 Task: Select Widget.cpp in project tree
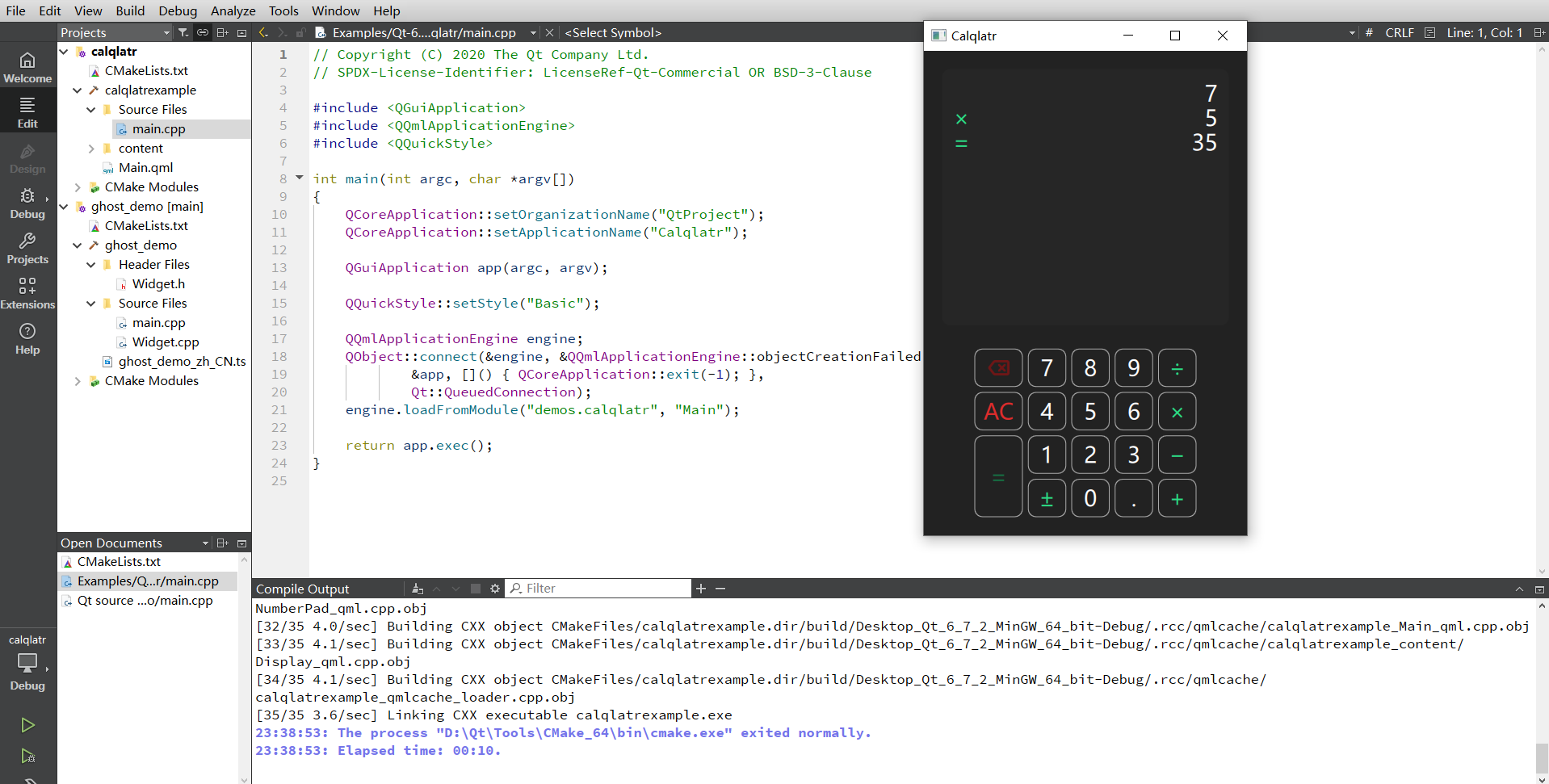click(166, 342)
